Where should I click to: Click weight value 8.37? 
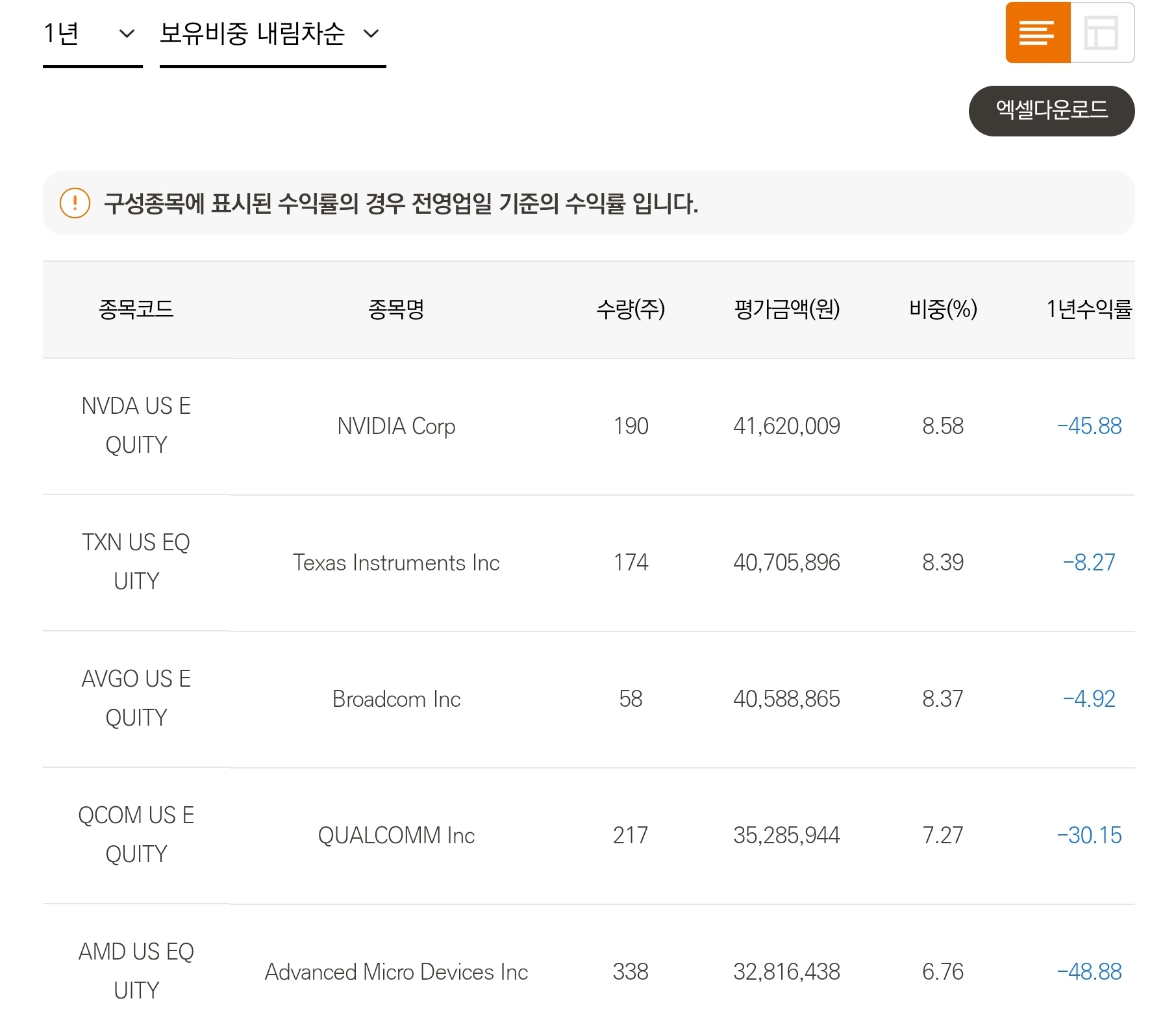(x=943, y=699)
